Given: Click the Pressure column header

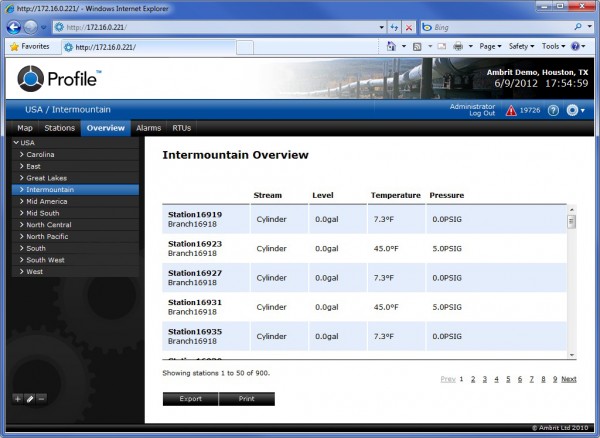Looking at the screenshot, I should tap(447, 195).
